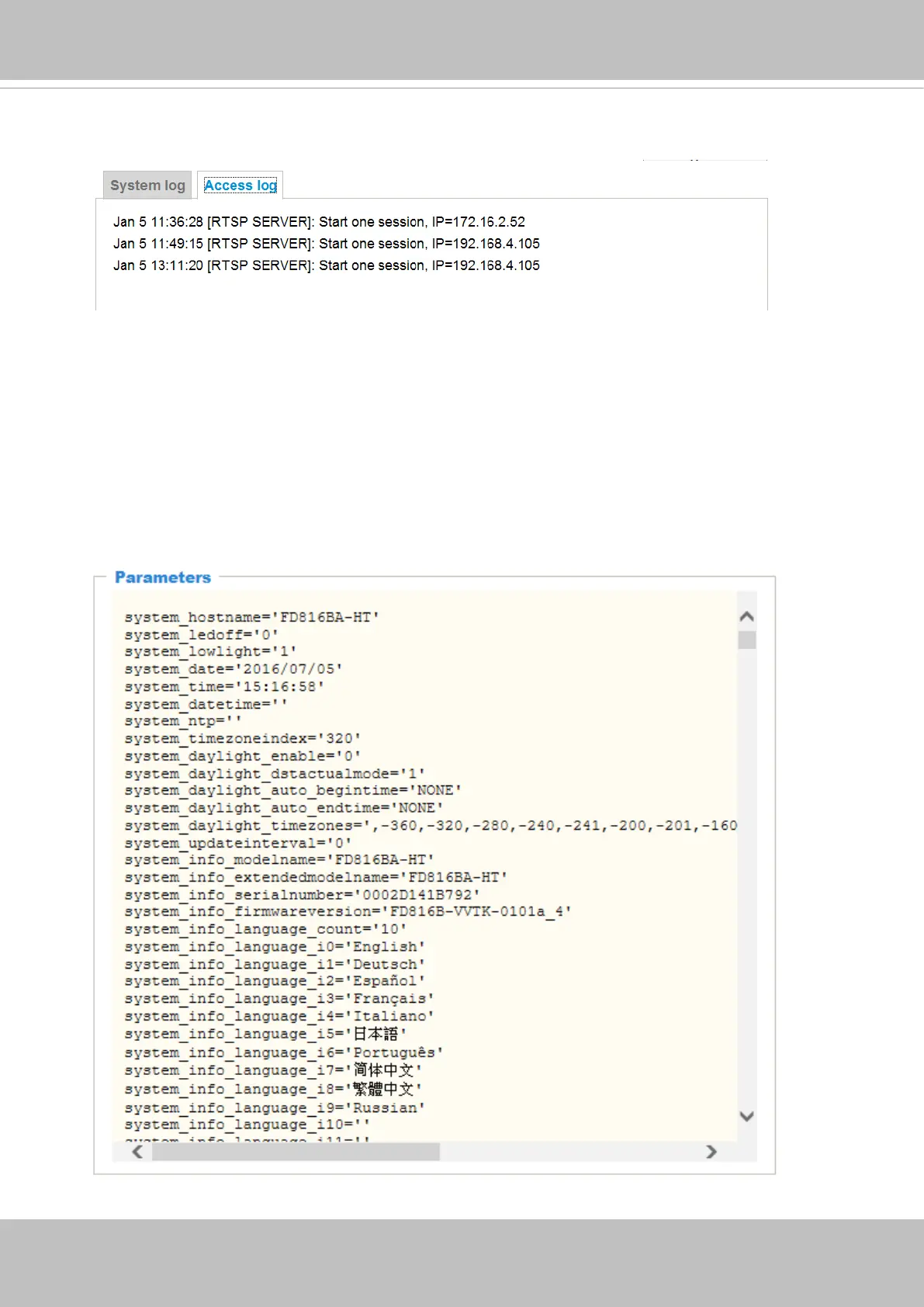The image size is (924, 1307).
Task: Click the scroll left arrow in Parameters
Action: click(137, 1152)
